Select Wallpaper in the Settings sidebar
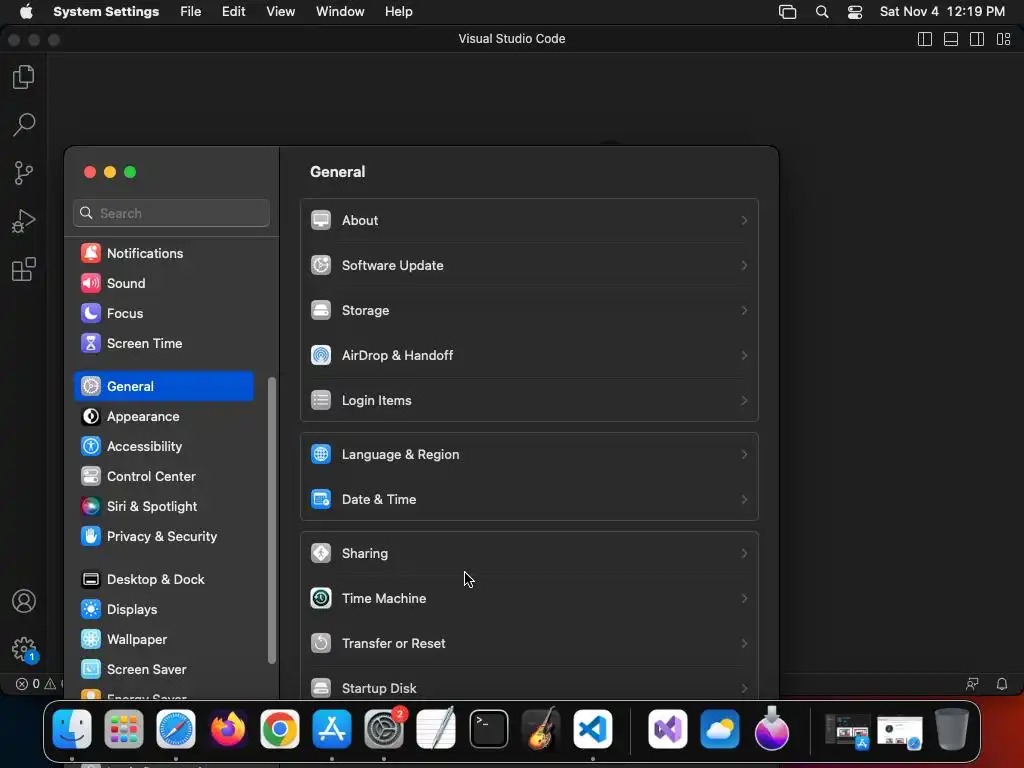 [163, 640]
